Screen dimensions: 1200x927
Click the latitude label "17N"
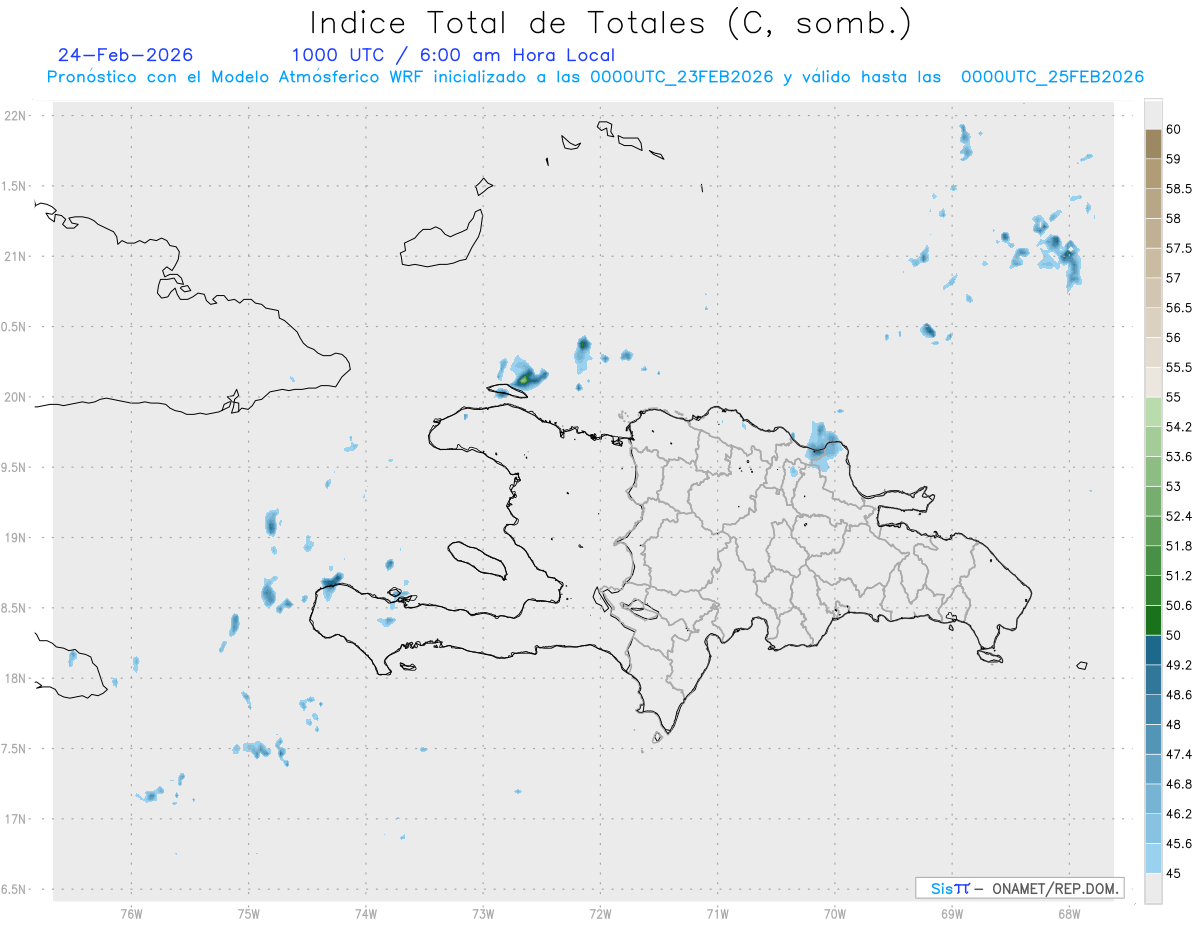click(17, 819)
